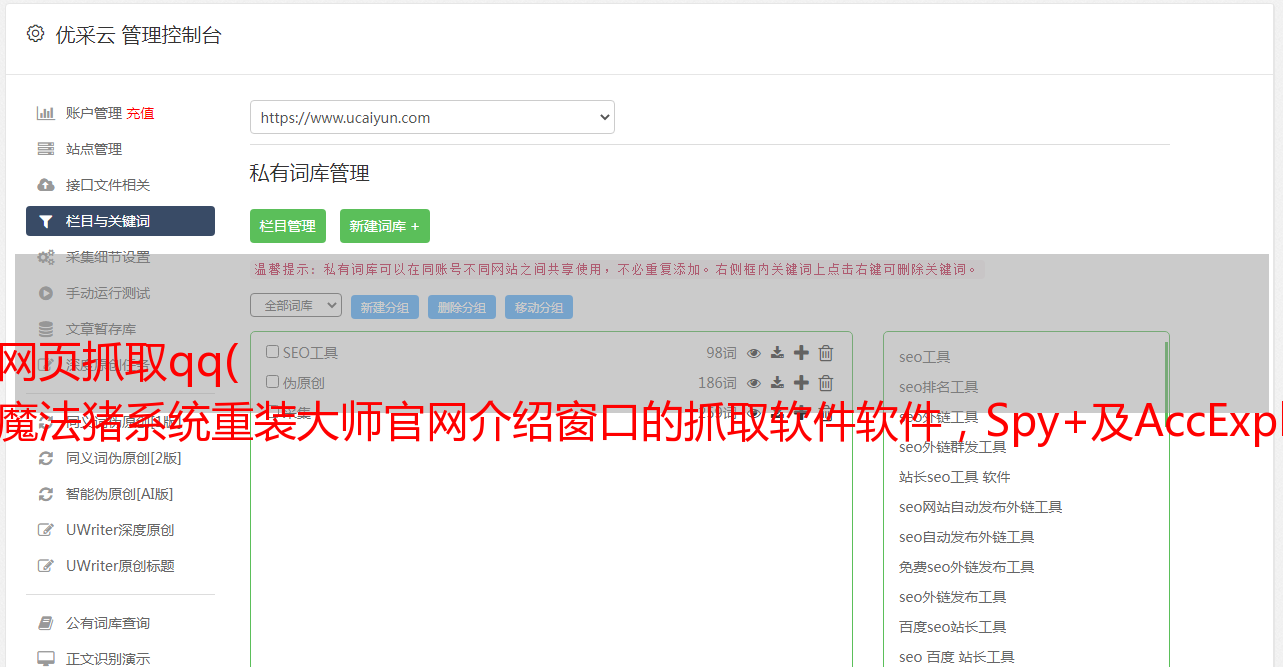Select keyword seo自动发布外链工具
Screen dimensions: 1283x667
click(x=967, y=537)
